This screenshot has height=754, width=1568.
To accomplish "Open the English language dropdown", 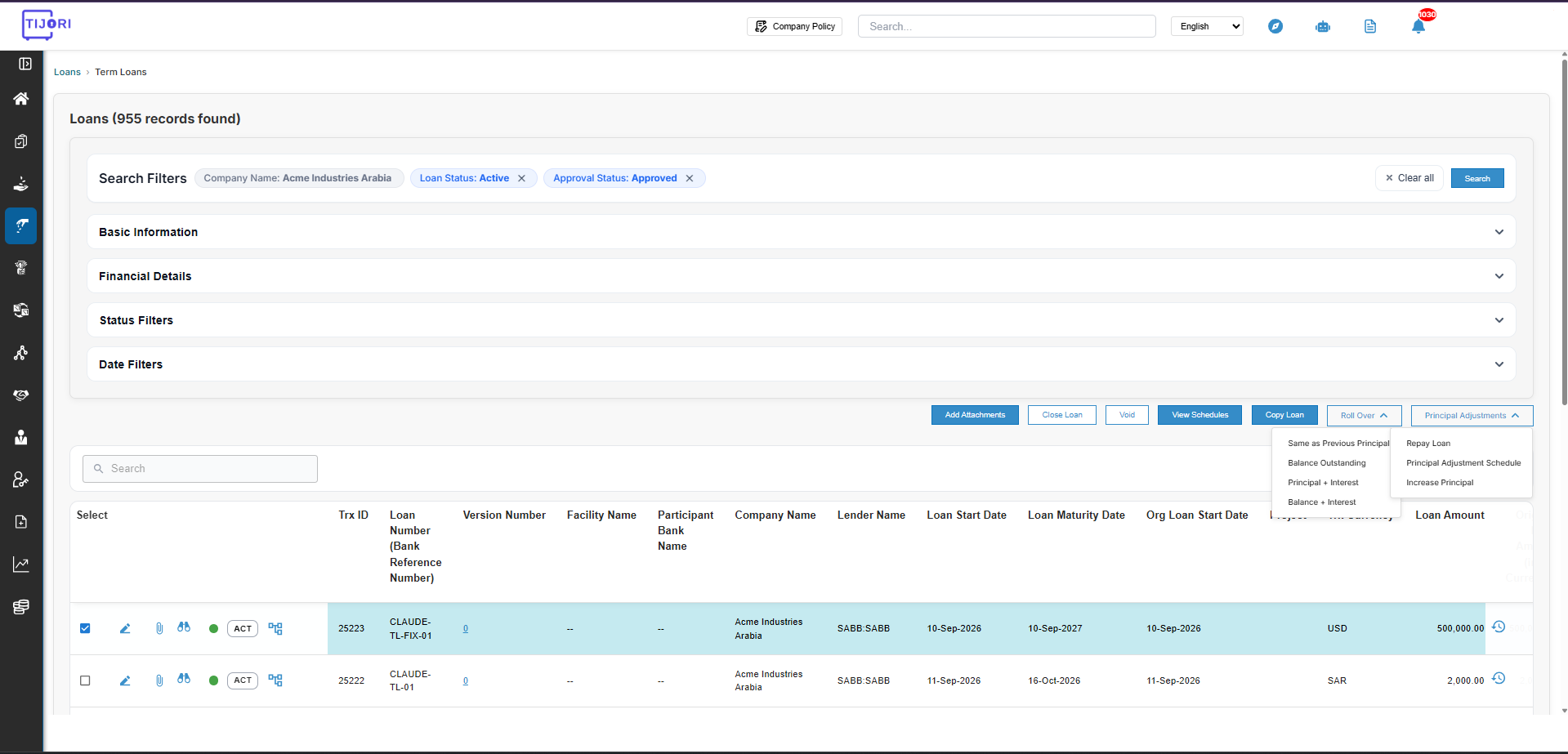I will (x=1207, y=26).
